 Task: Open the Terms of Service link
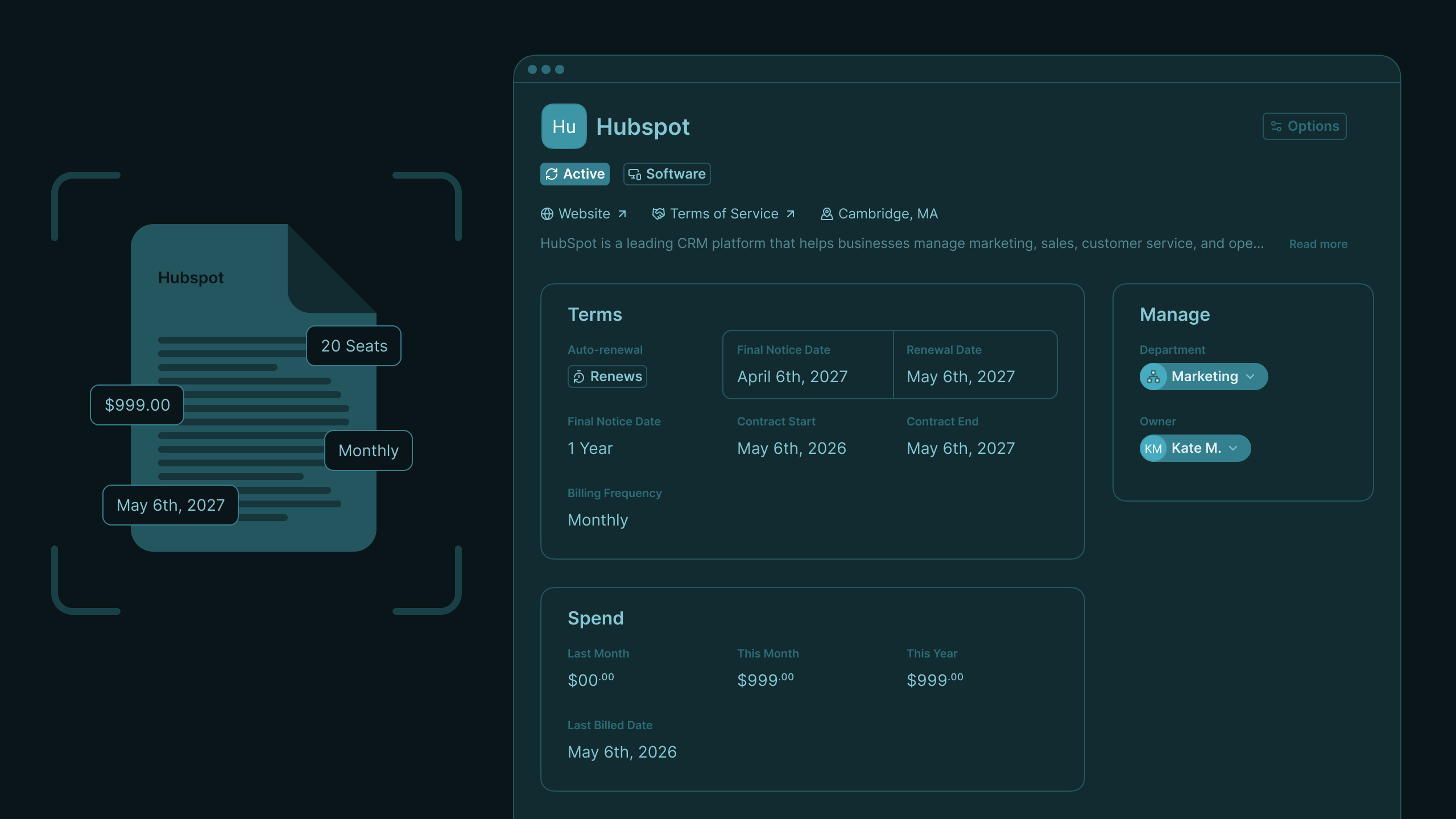point(724,214)
